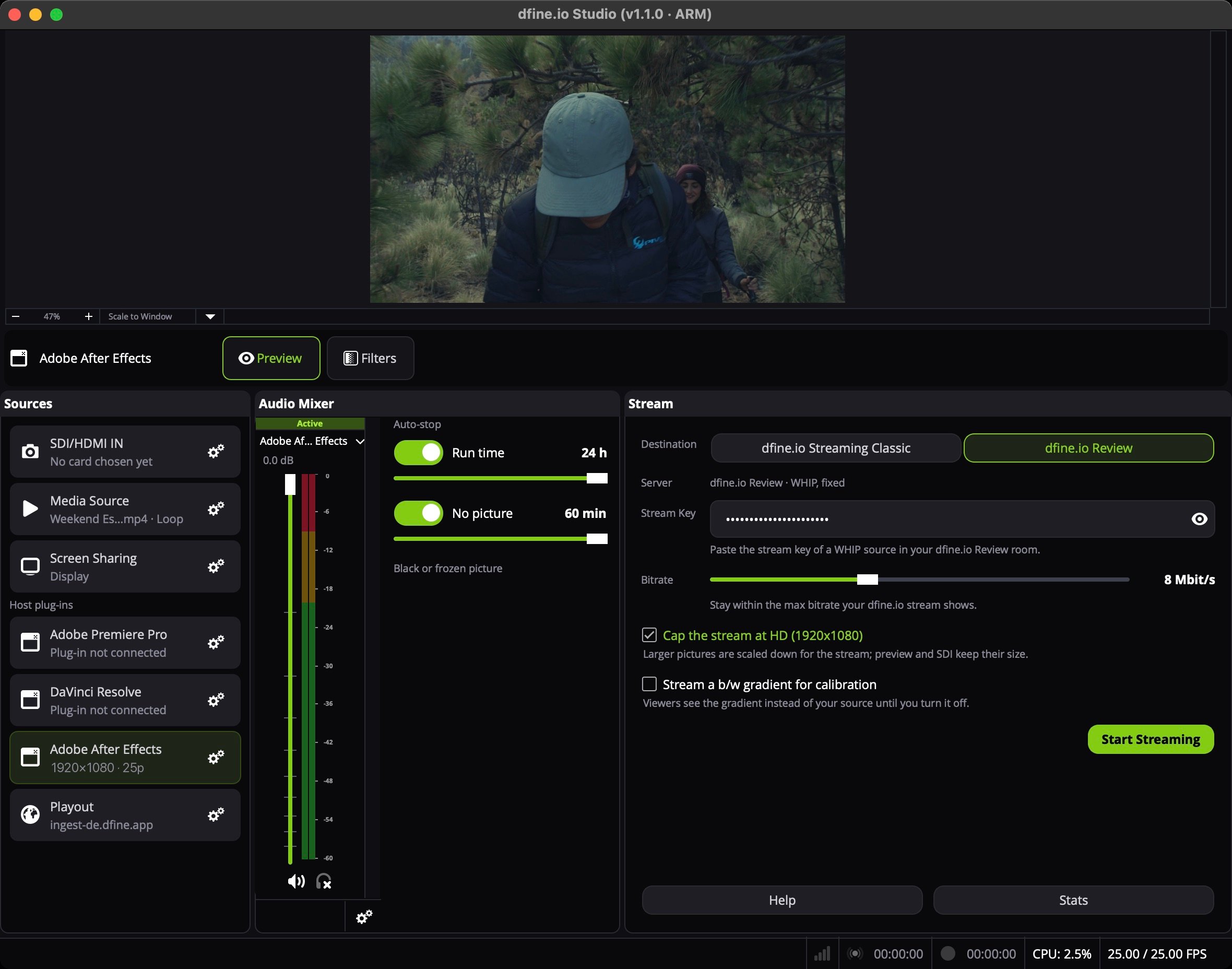Open settings gear for Adobe Premiere Pro plug-in
Screen dimensions: 1232x969
[x=216, y=643]
